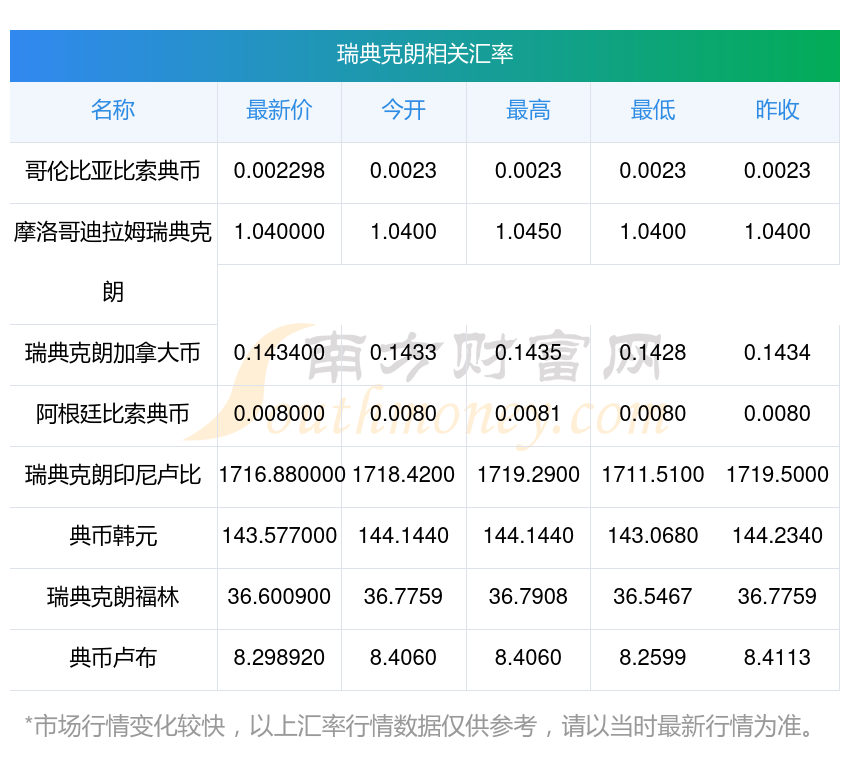Click the lowest value 1711.5100
The height and width of the screenshot is (757, 850).
653,475
